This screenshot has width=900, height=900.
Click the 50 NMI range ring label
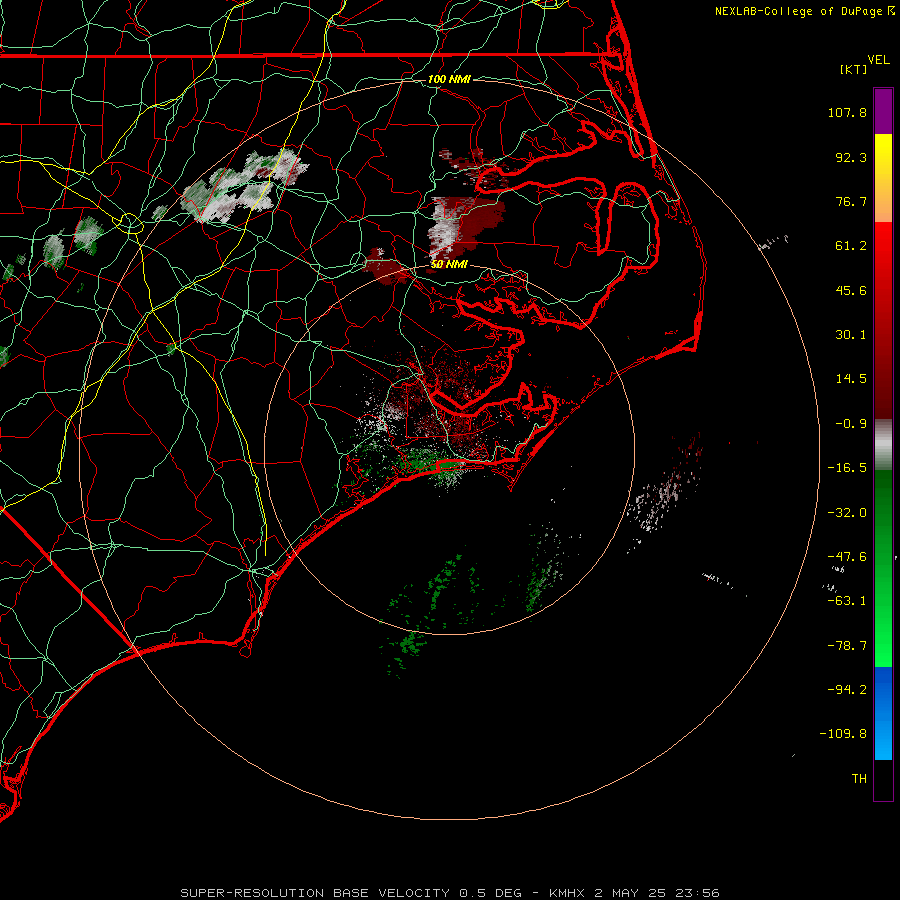(x=449, y=264)
